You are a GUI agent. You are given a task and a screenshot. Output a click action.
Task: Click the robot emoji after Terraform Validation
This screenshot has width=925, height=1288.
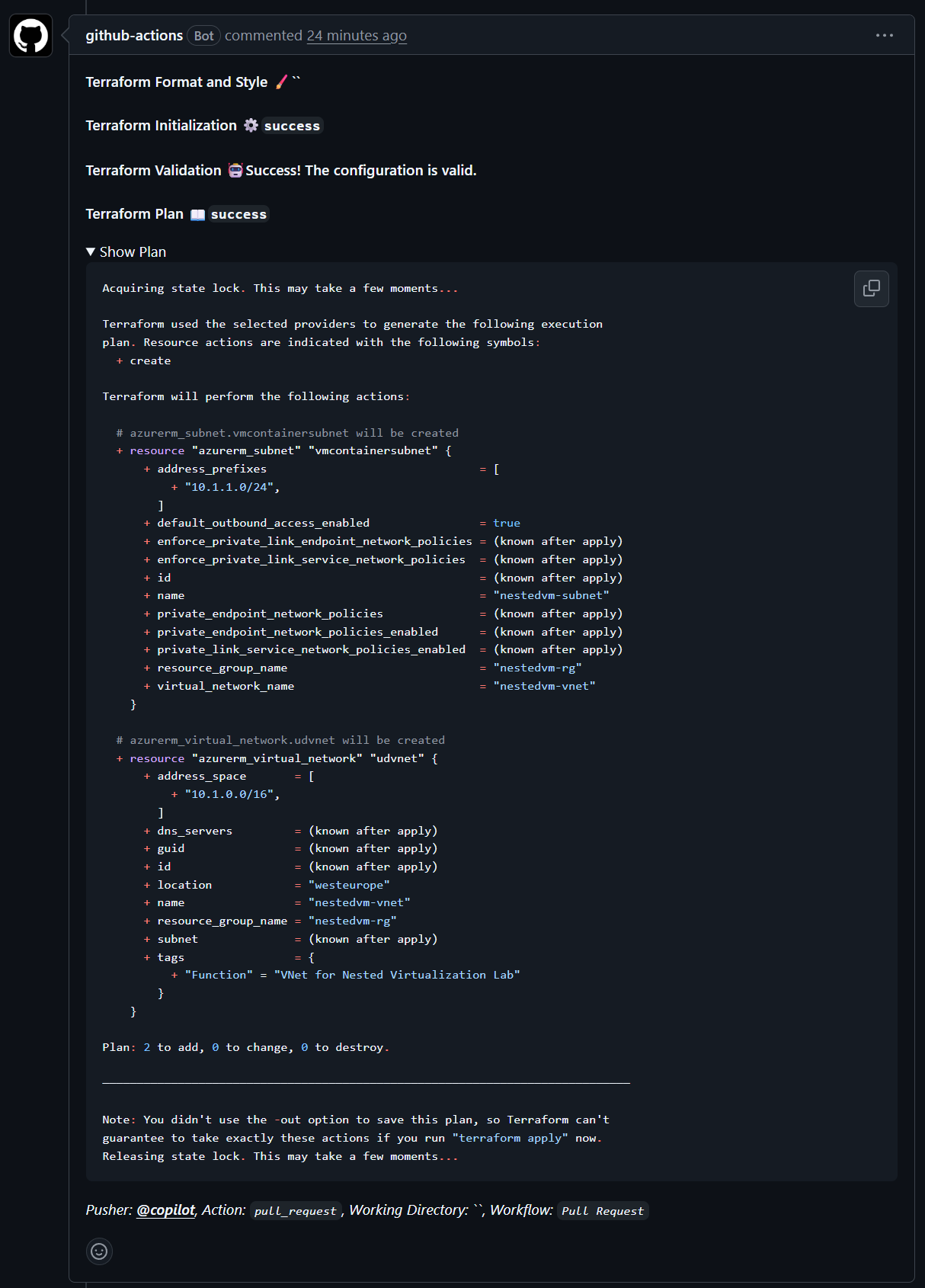tap(235, 170)
